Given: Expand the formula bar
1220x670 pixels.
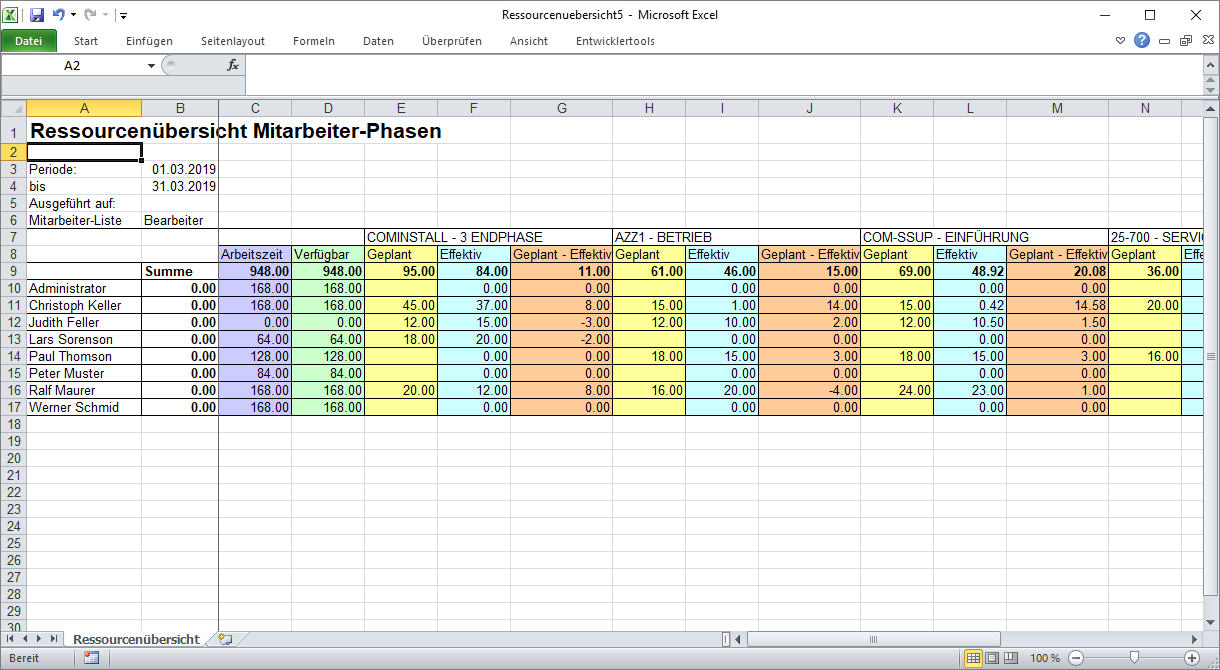Looking at the screenshot, I should pyautogui.click(x=1209, y=65).
